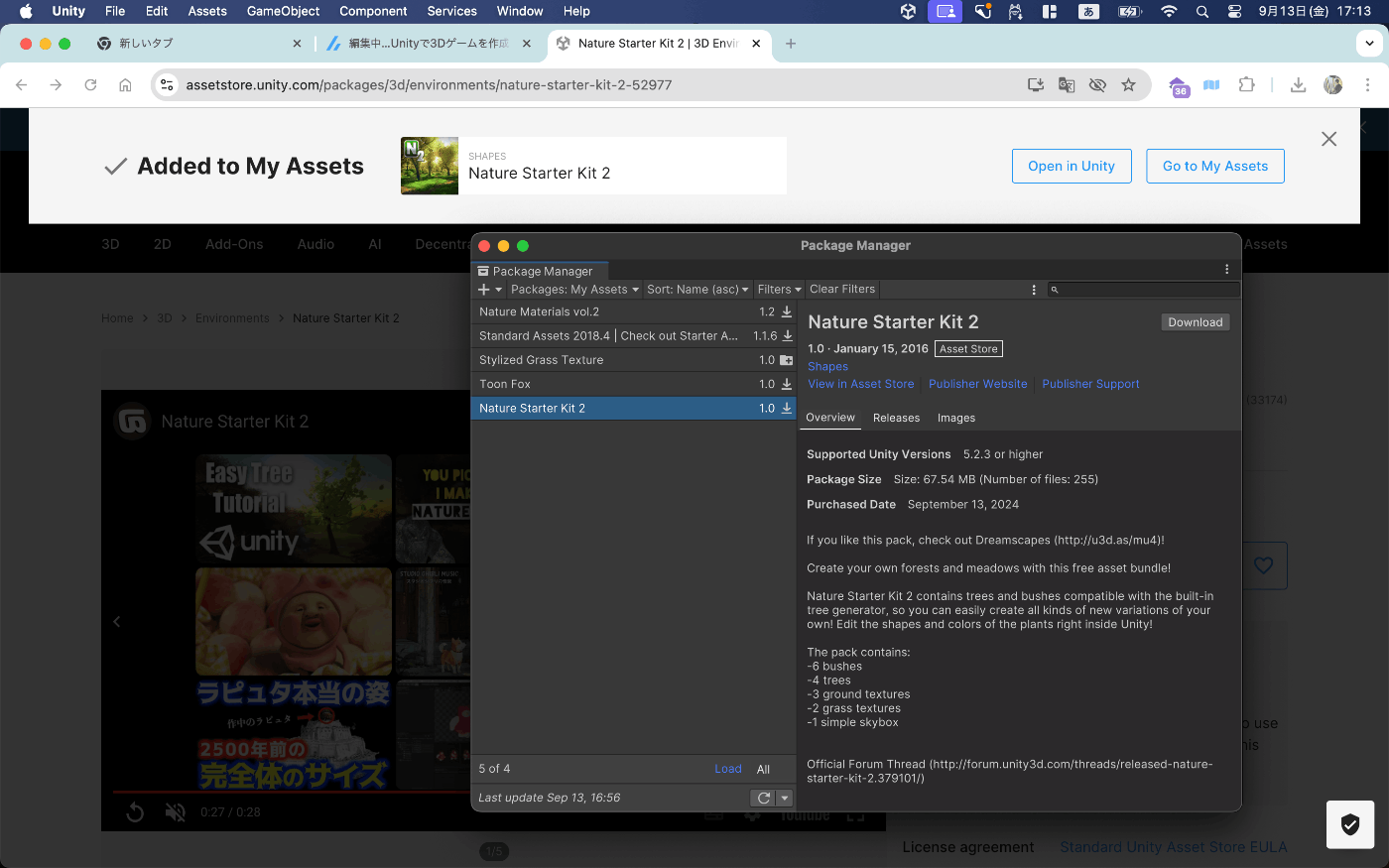
Task: Switch to the 編集中...Unityで3Dゲーム browser tab
Action: click(x=430, y=44)
